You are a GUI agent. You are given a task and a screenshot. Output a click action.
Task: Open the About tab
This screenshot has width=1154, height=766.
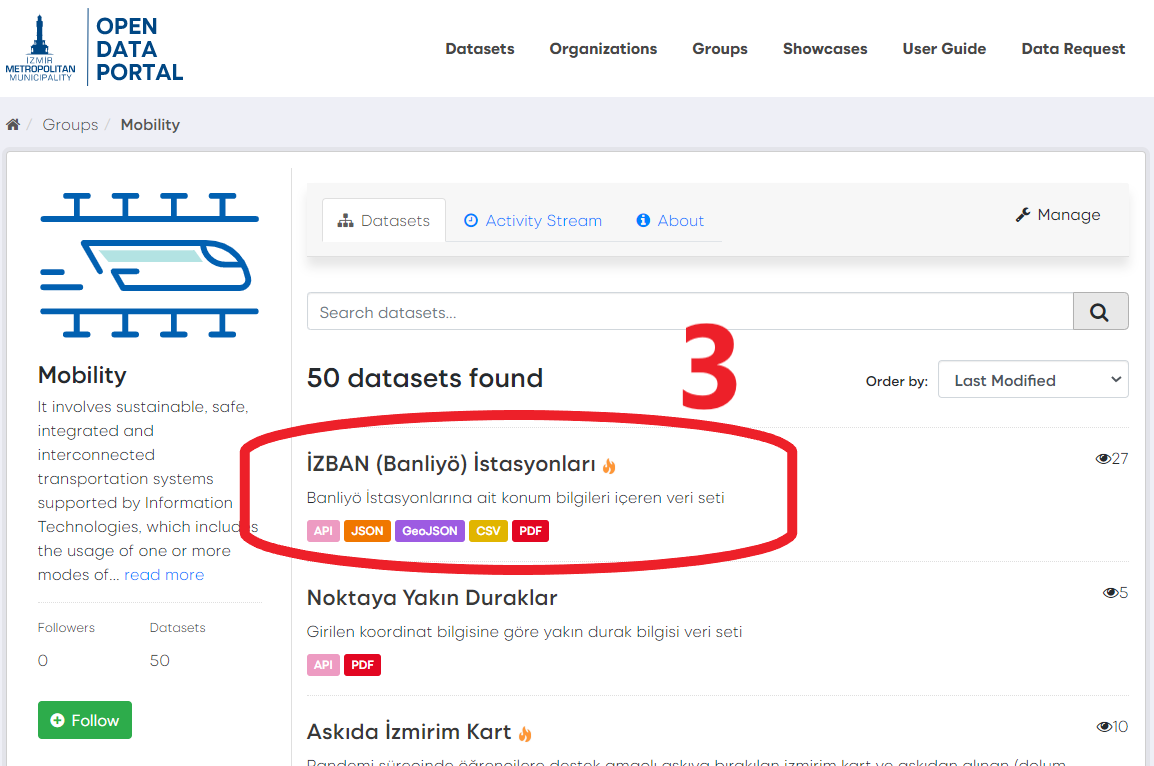(x=670, y=221)
